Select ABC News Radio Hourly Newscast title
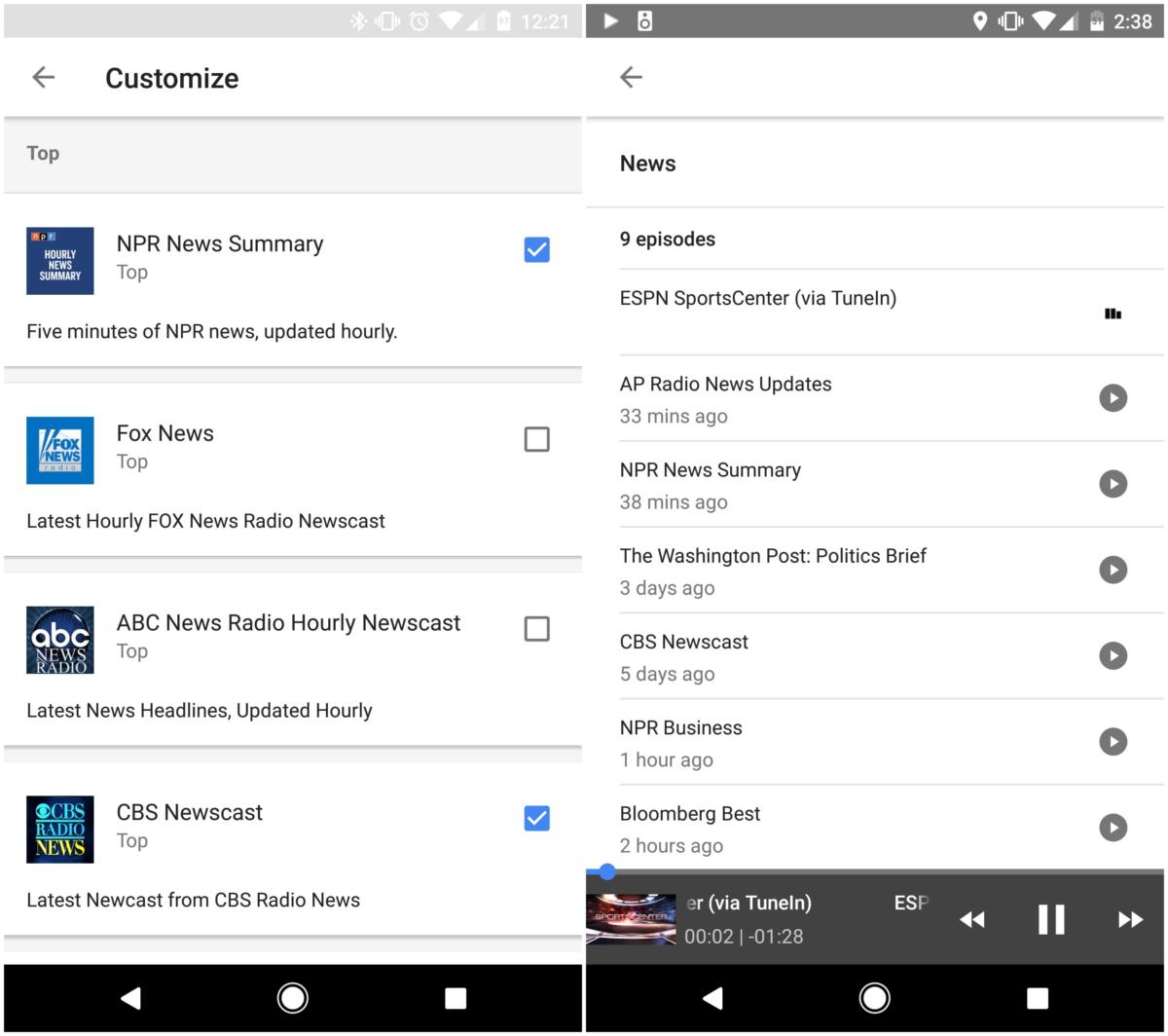 pyautogui.click(x=288, y=623)
